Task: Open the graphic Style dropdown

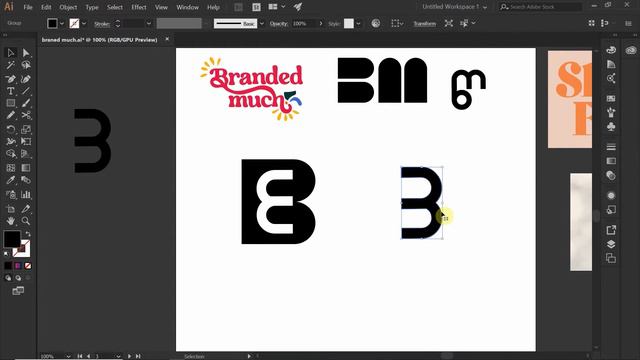Action: pos(358,24)
